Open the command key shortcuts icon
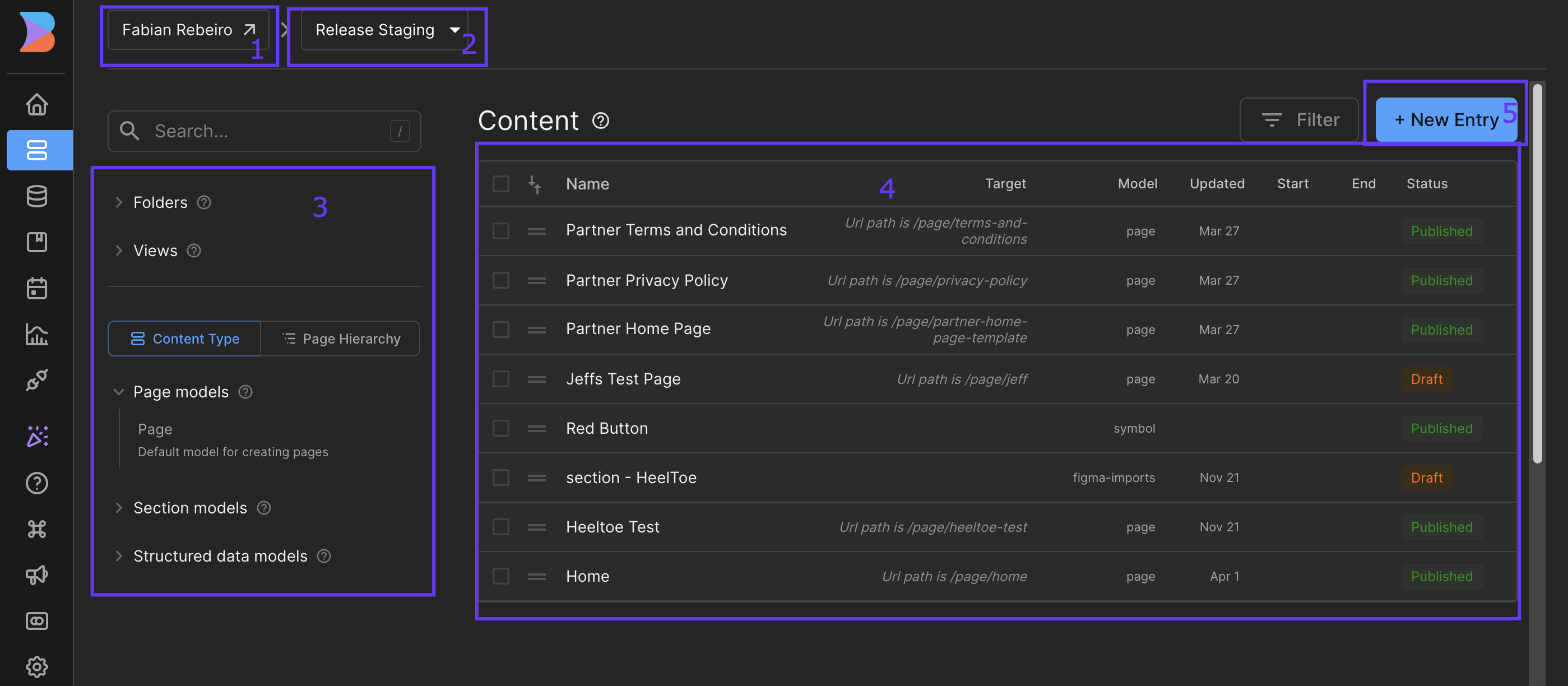This screenshot has height=686, width=1568. click(37, 529)
